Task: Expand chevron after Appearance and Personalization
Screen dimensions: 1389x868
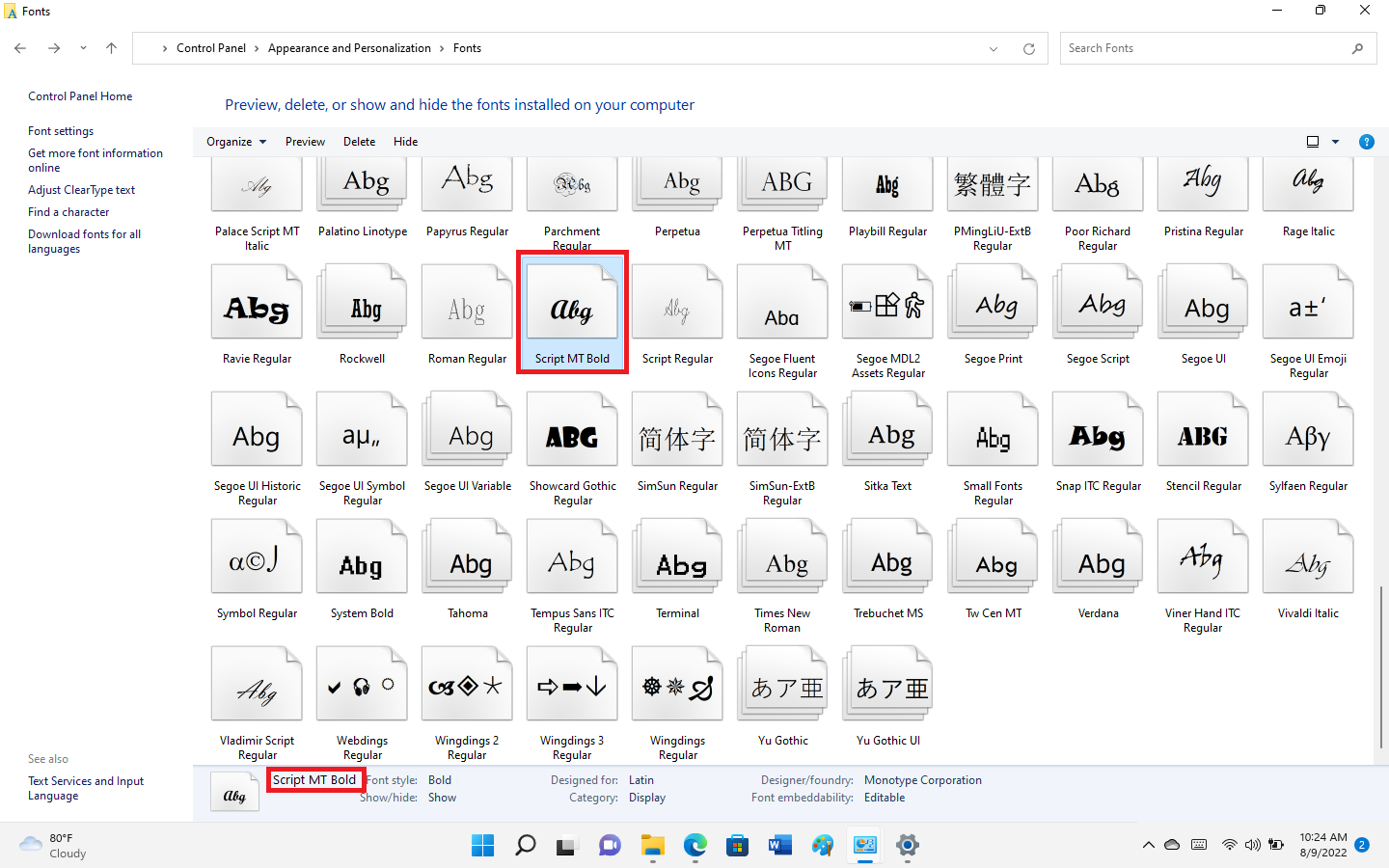Action: [x=442, y=48]
